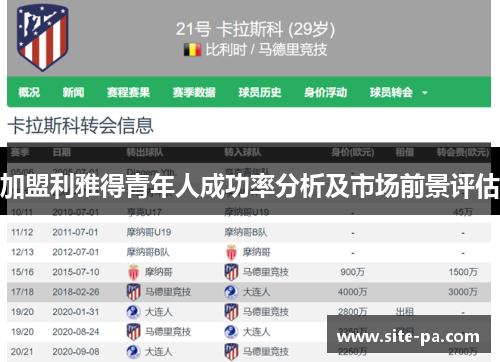This screenshot has width=500, height=362.
Task: Select the 球员转会 tab
Action: click(x=391, y=92)
